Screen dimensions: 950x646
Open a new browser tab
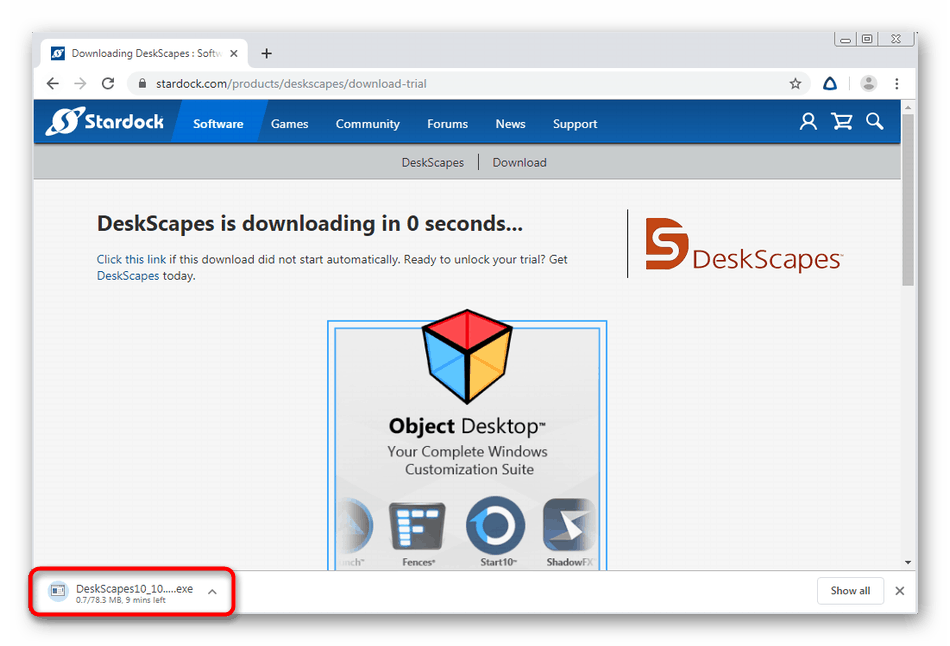click(267, 53)
